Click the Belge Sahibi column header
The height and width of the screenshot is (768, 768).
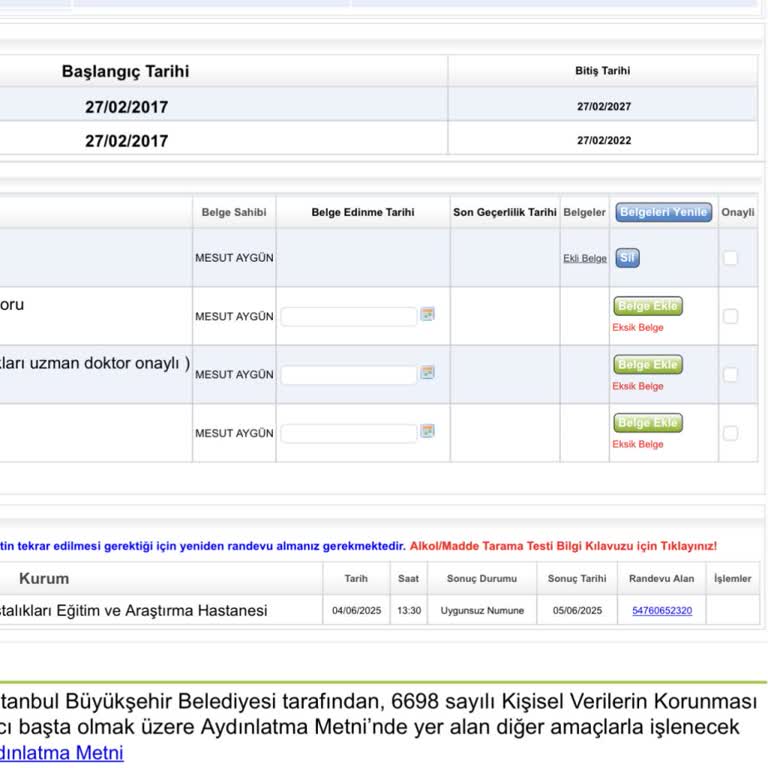(234, 212)
